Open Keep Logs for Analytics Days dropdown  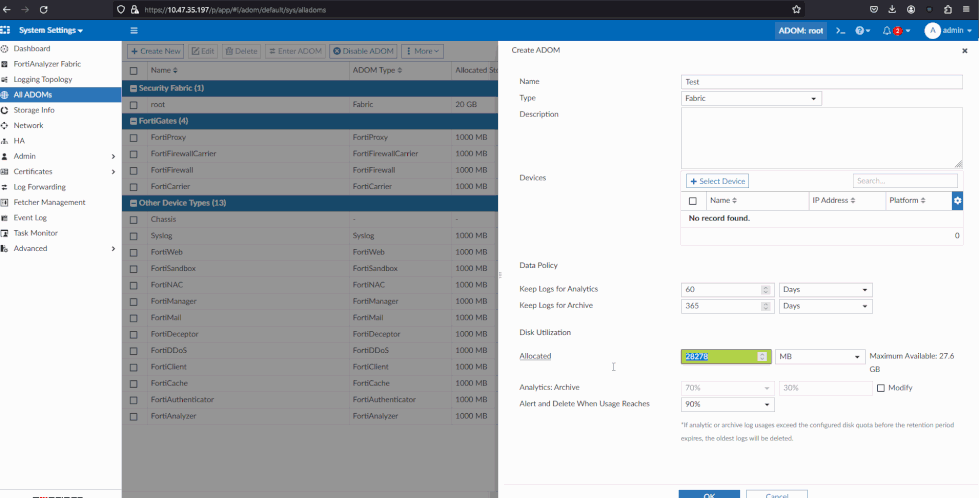[x=824, y=290]
